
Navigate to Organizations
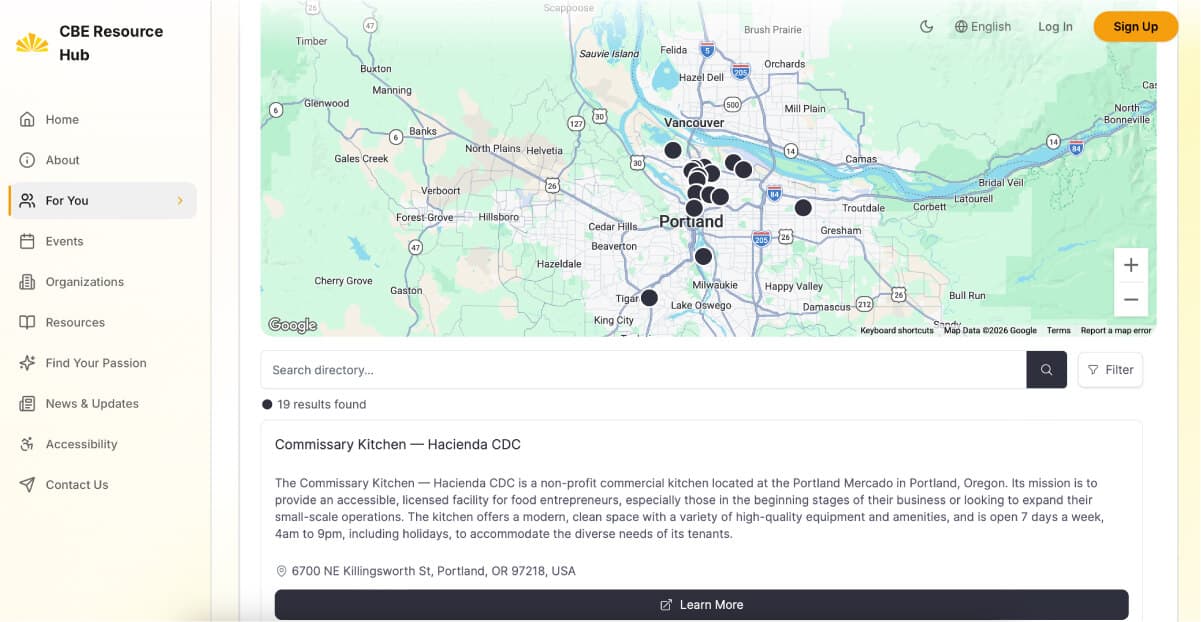coord(85,282)
